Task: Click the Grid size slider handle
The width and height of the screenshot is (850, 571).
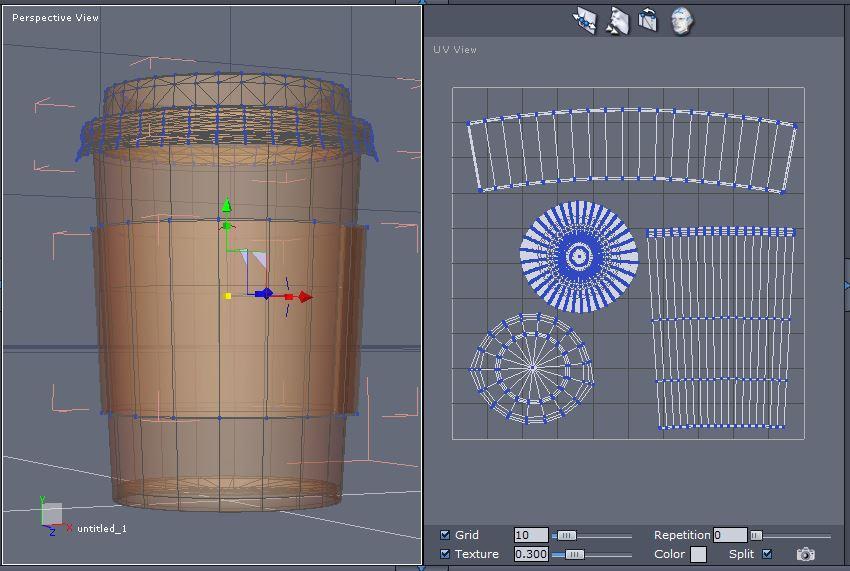Action: point(566,535)
